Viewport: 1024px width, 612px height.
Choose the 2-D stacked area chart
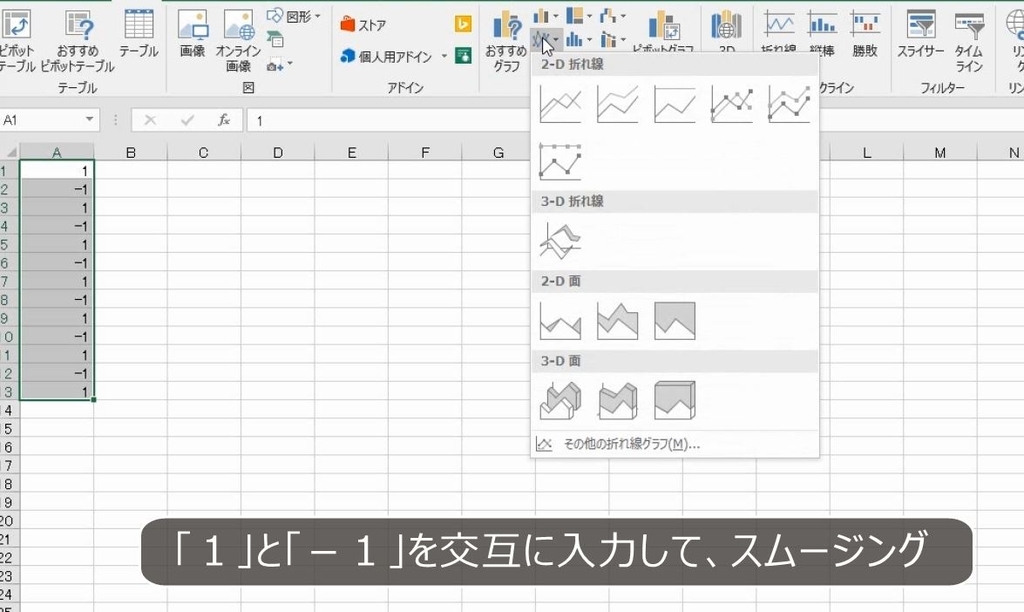(617, 321)
